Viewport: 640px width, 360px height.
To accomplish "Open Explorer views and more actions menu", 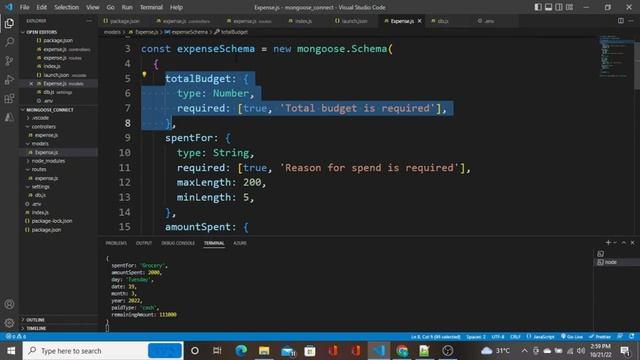I will point(89,21).
